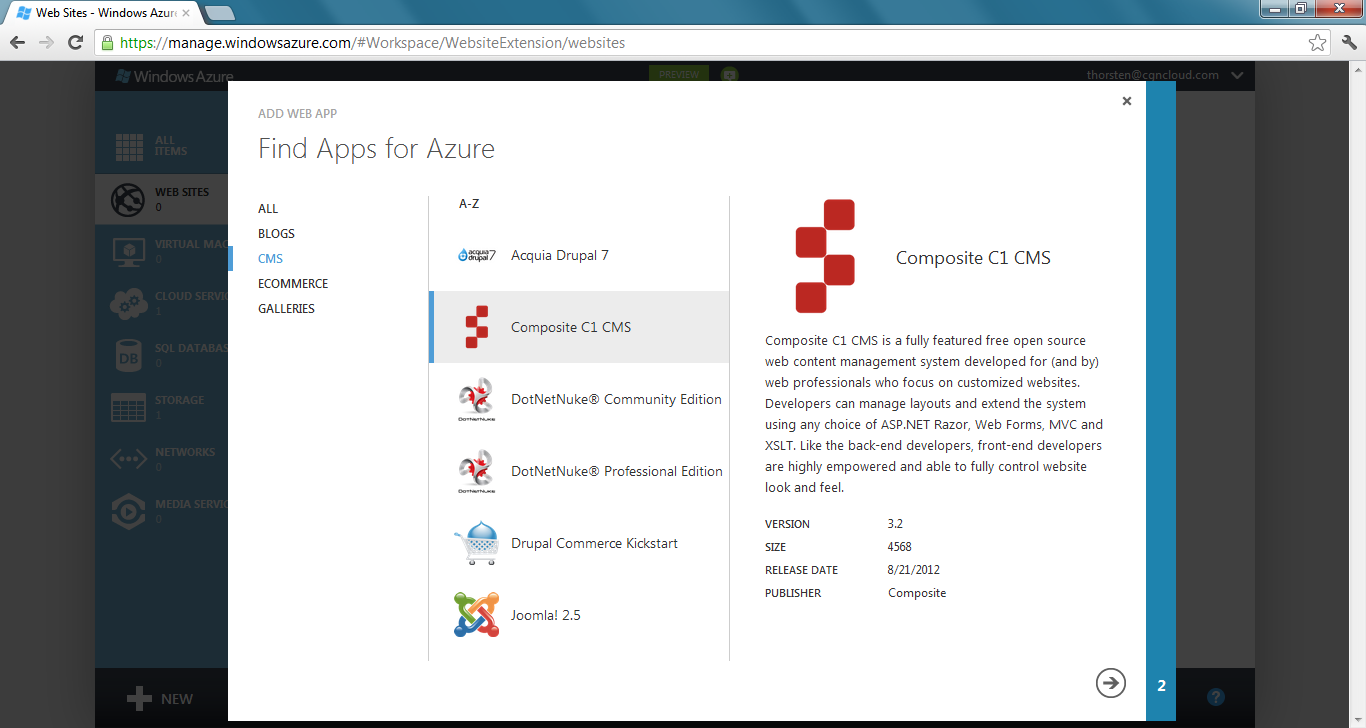Viewport: 1366px width, 728px height.
Task: Reload the page with refresh button
Action: (x=75, y=43)
